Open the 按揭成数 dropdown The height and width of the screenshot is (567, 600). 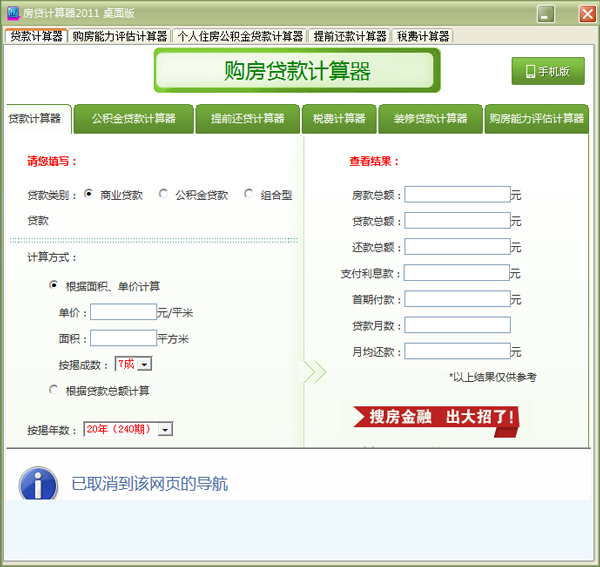[x=133, y=364]
